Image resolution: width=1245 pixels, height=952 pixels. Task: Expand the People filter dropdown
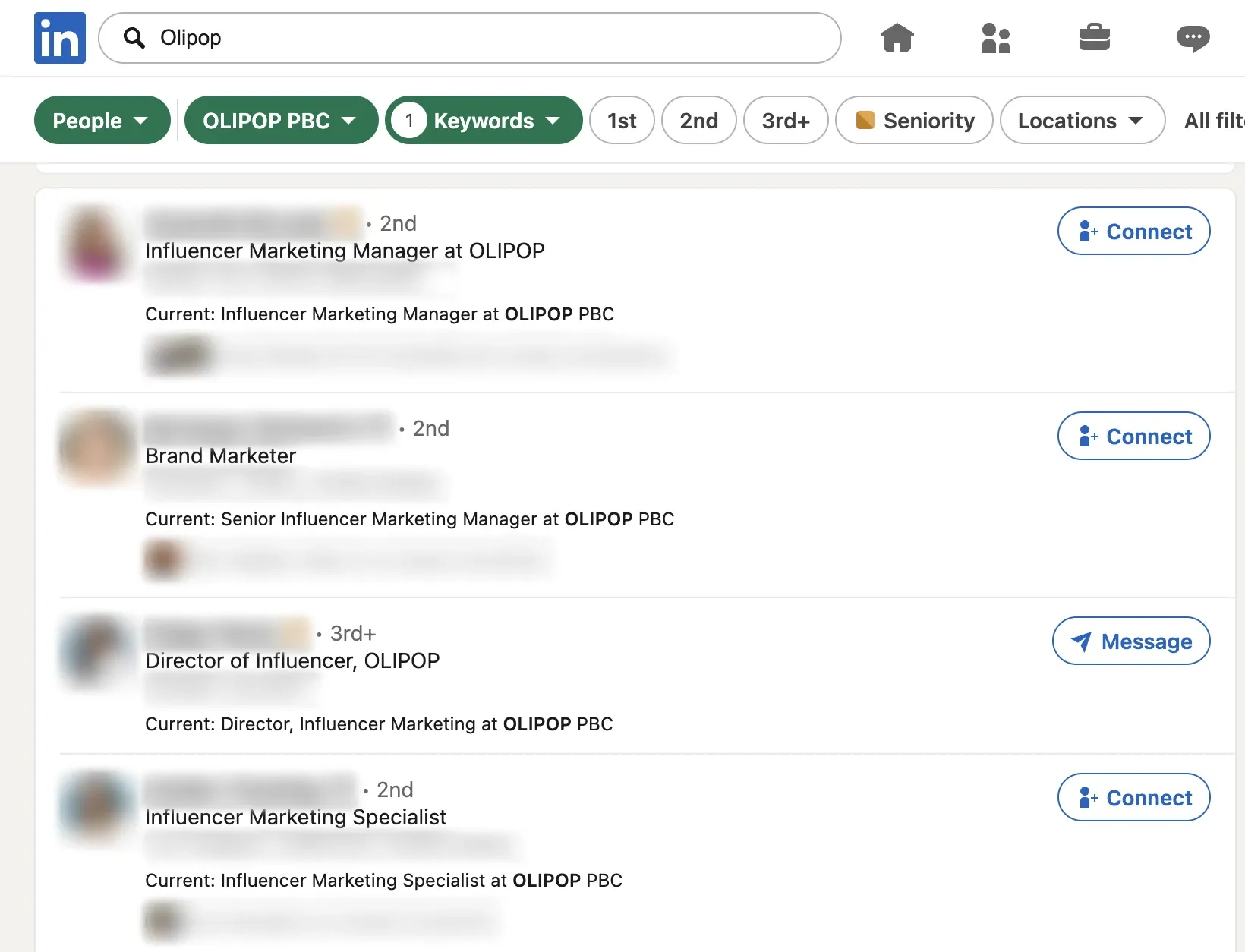point(102,120)
